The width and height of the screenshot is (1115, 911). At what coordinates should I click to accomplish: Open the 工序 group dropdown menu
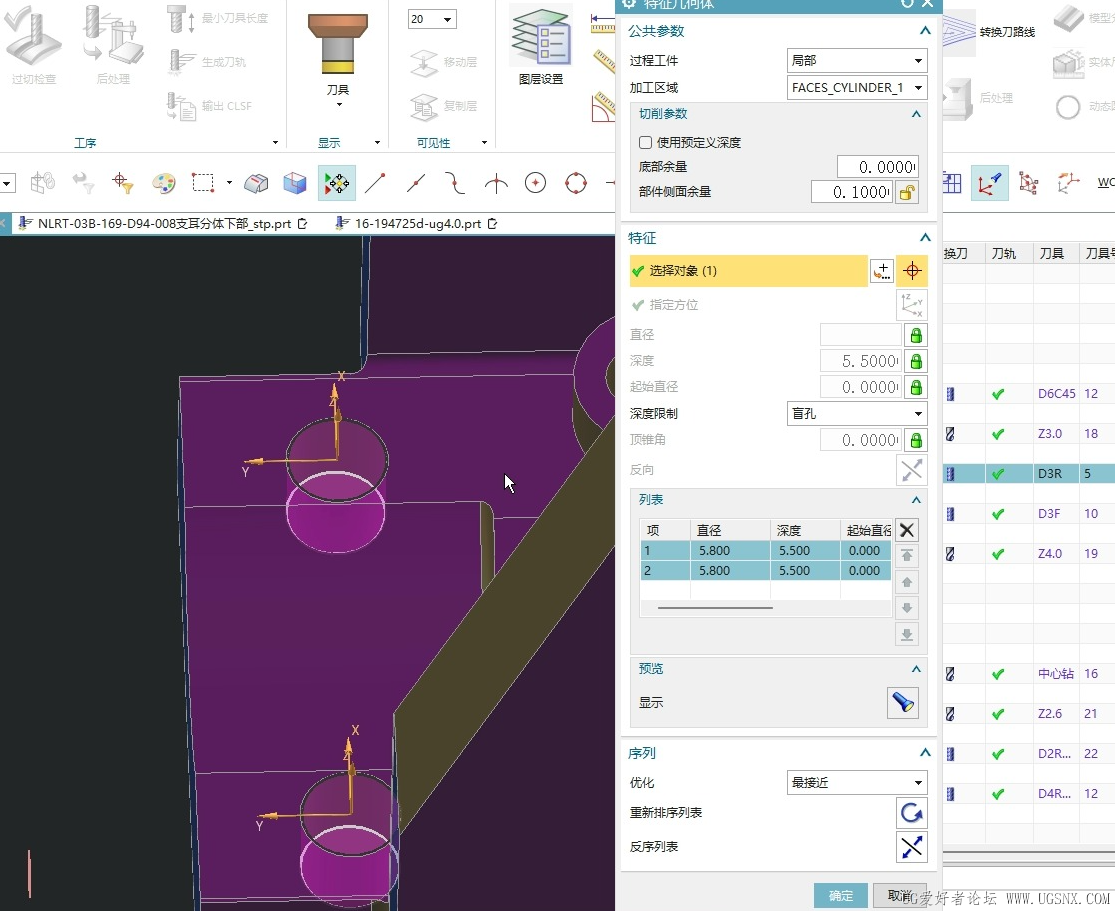275,143
